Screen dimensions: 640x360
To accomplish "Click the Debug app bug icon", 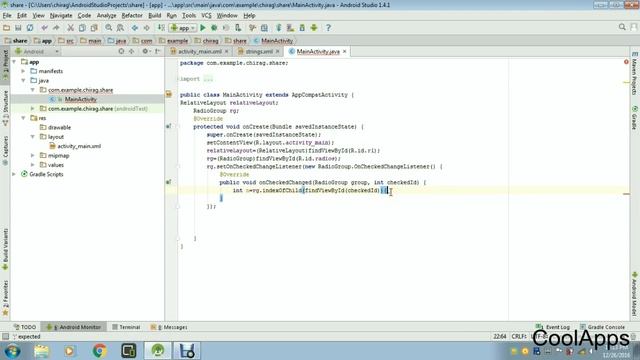I will click(214, 28).
